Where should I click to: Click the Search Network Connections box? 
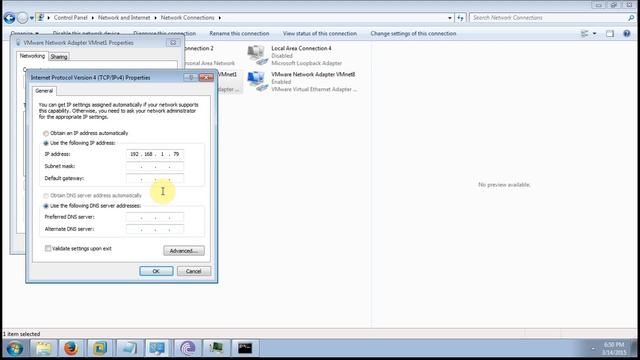click(x=548, y=18)
